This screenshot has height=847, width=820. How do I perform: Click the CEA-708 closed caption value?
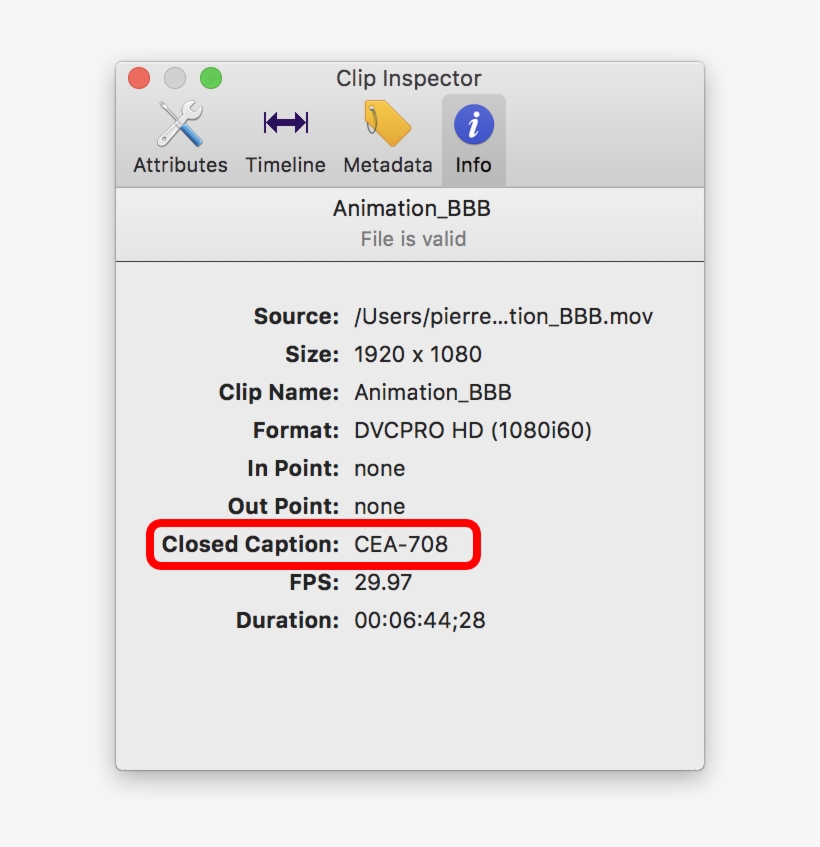point(401,545)
